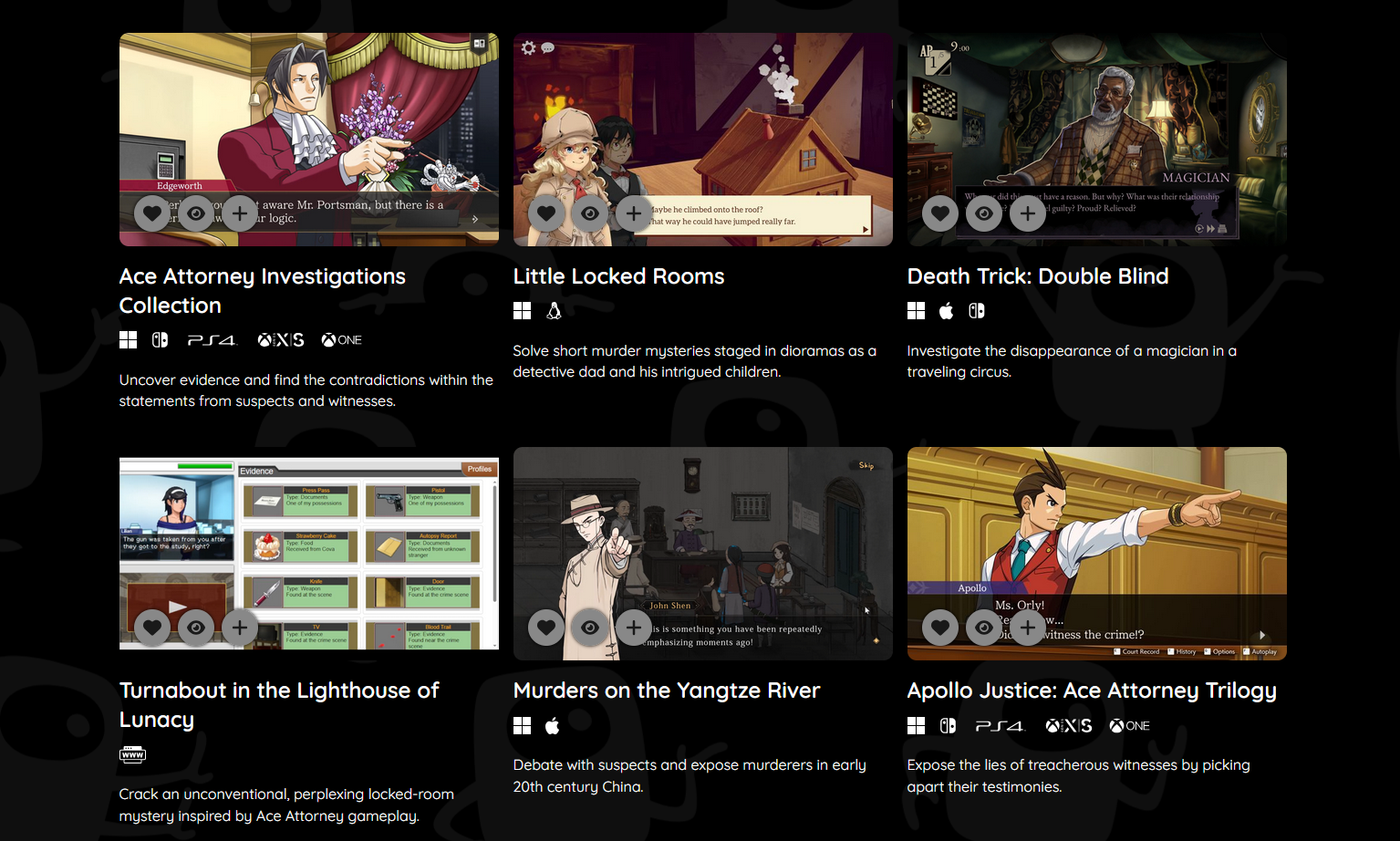
Task: Click heart on Little Locked Rooms card
Action: click(x=546, y=213)
